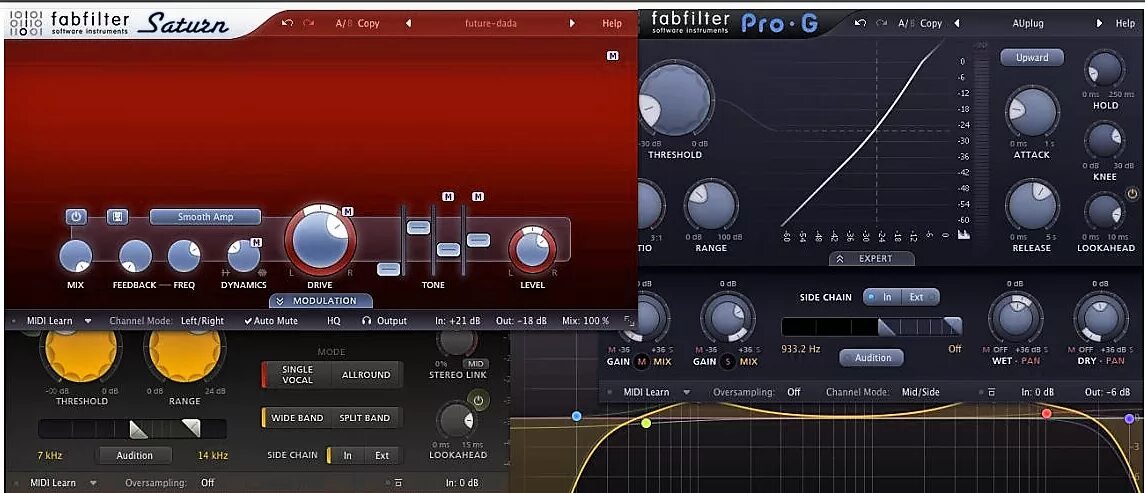Click Audition in Pro-DS
Screen dimensions: 1145x493
pos(135,455)
